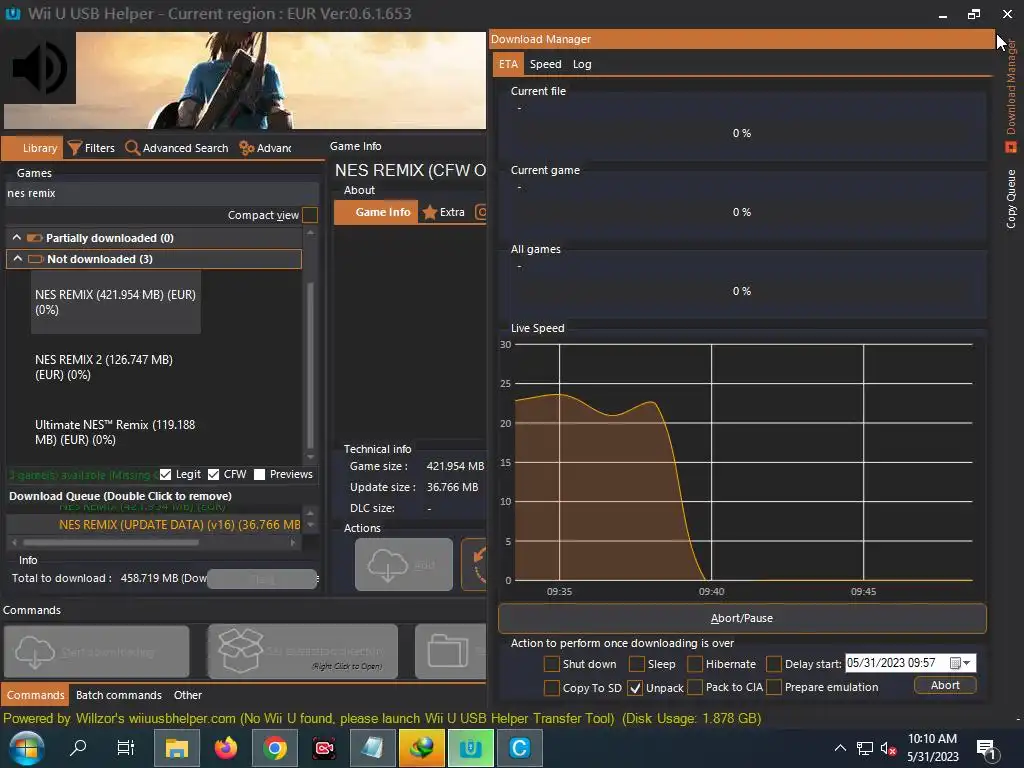Click download queue scroll up arrow
The height and width of the screenshot is (768, 1024).
311,513
